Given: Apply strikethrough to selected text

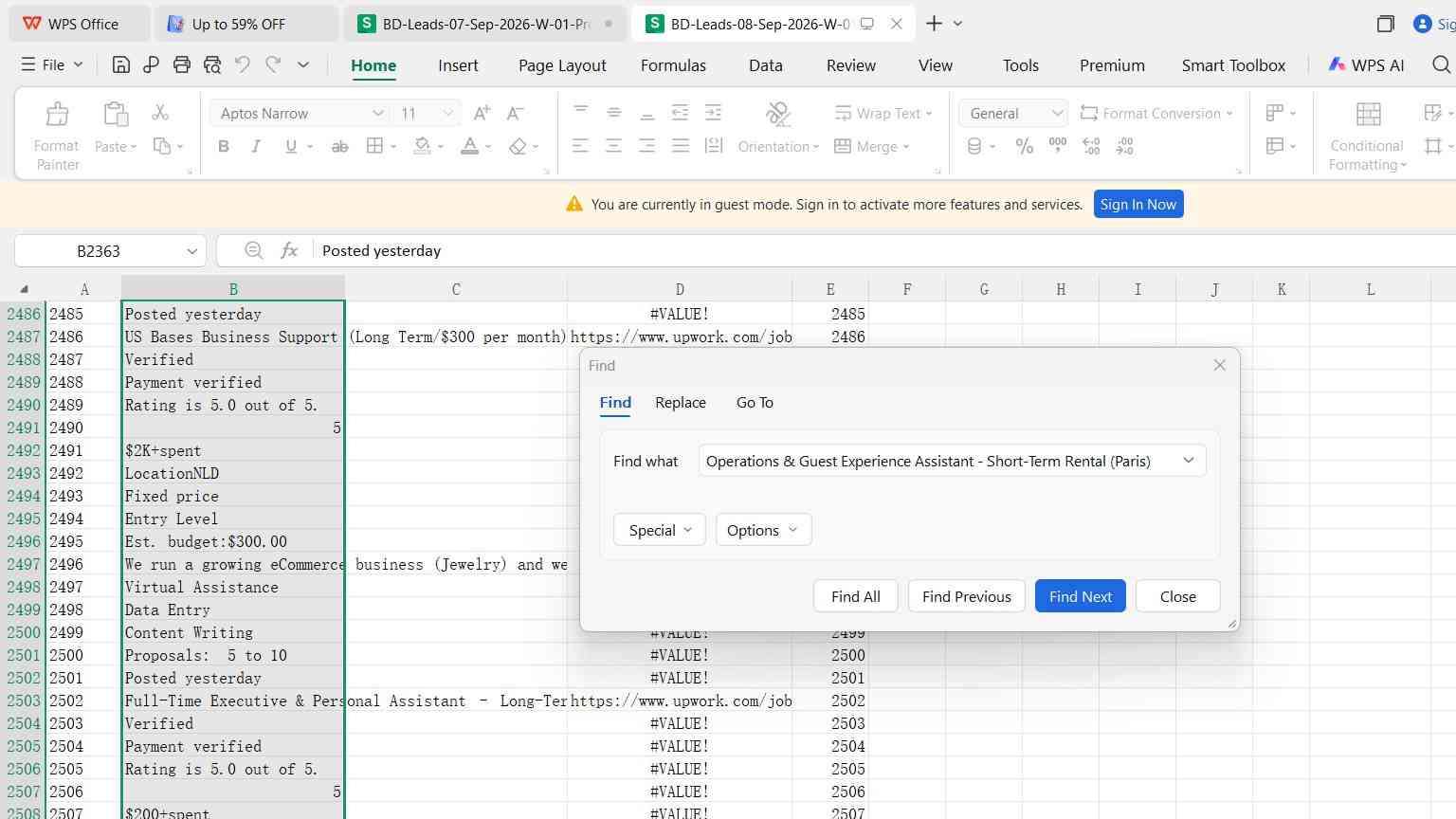Looking at the screenshot, I should pyautogui.click(x=339, y=146).
